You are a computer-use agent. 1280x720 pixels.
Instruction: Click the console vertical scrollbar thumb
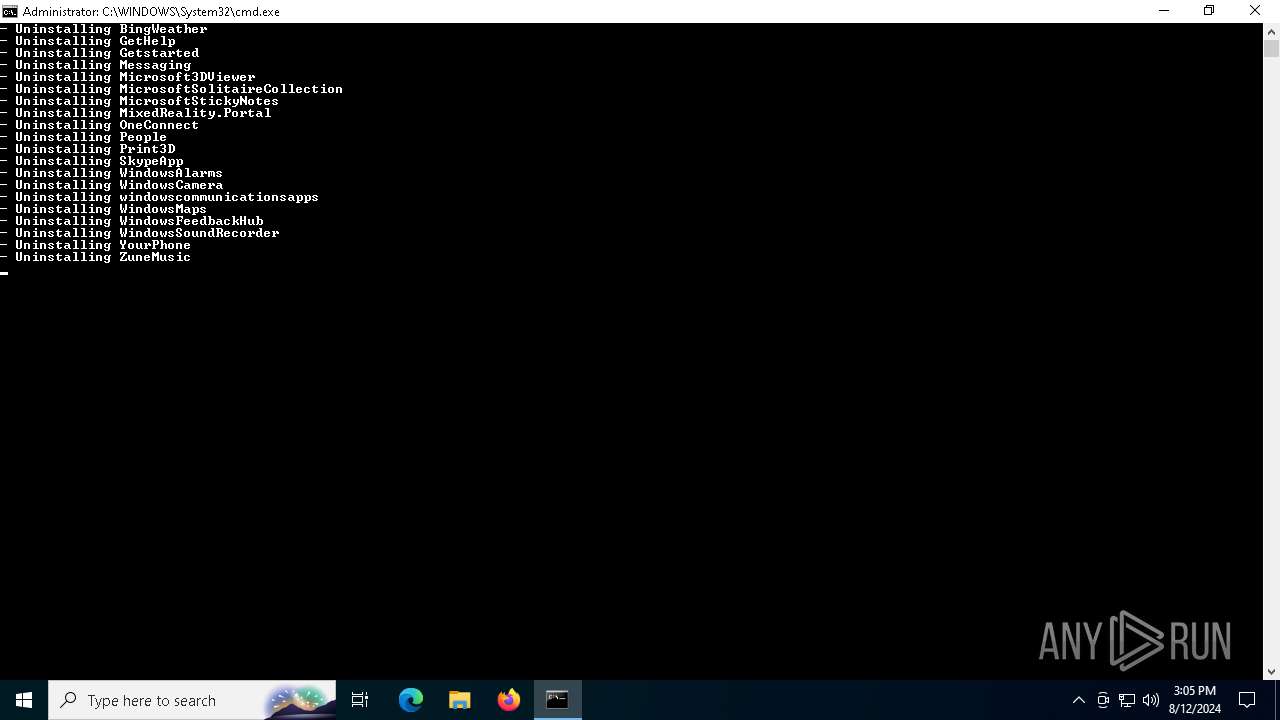click(x=1271, y=48)
